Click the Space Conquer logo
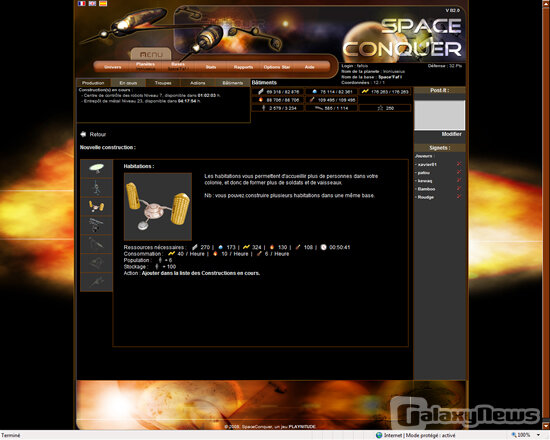 coord(402,38)
